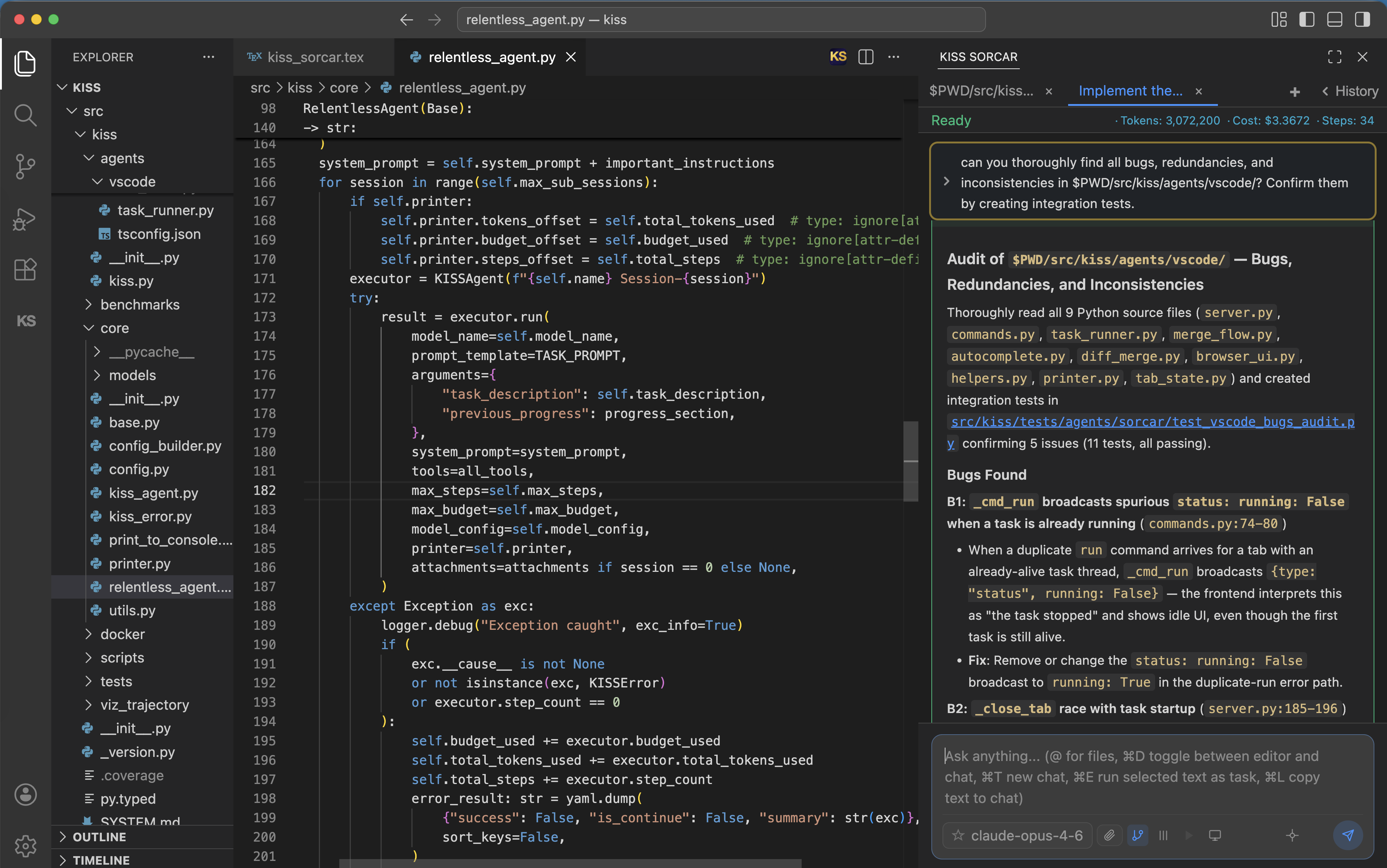
Task: Open kiss_agent.py in explorer
Action: tap(153, 493)
